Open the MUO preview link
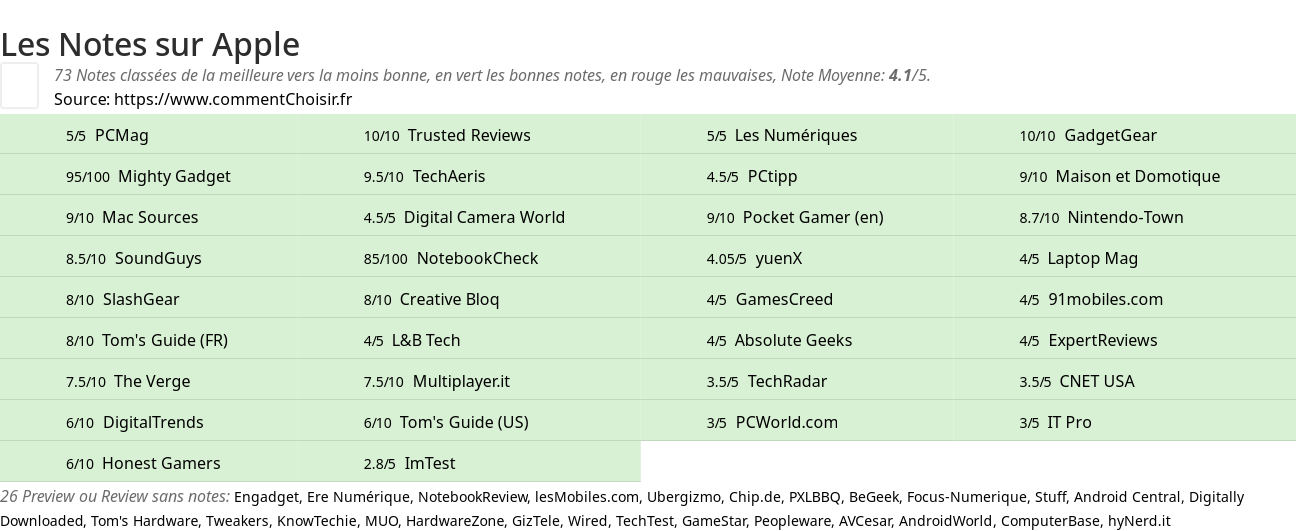Image resolution: width=1296 pixels, height=531 pixels. (x=380, y=521)
